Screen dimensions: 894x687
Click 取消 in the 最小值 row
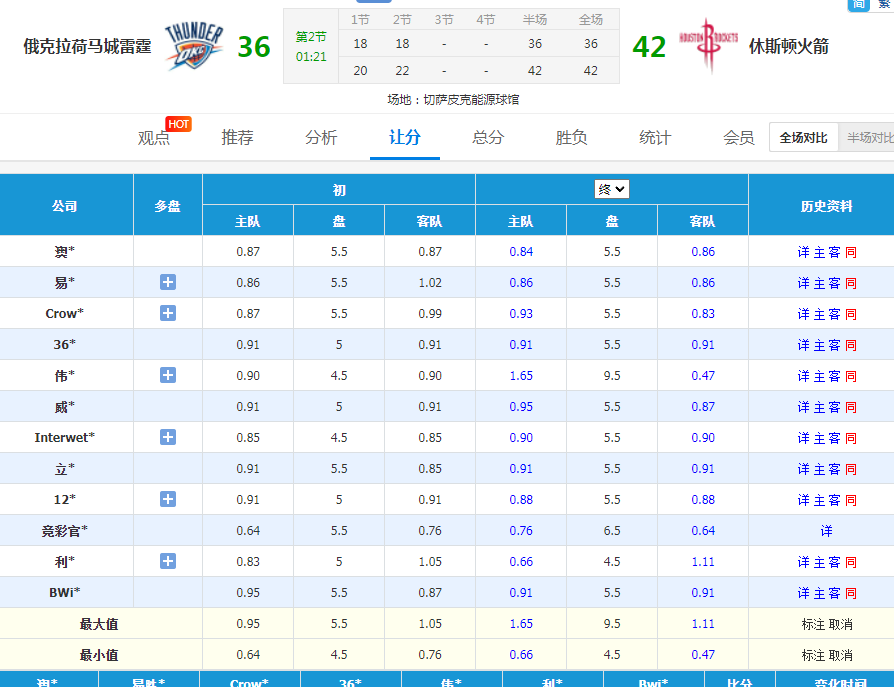(841, 656)
